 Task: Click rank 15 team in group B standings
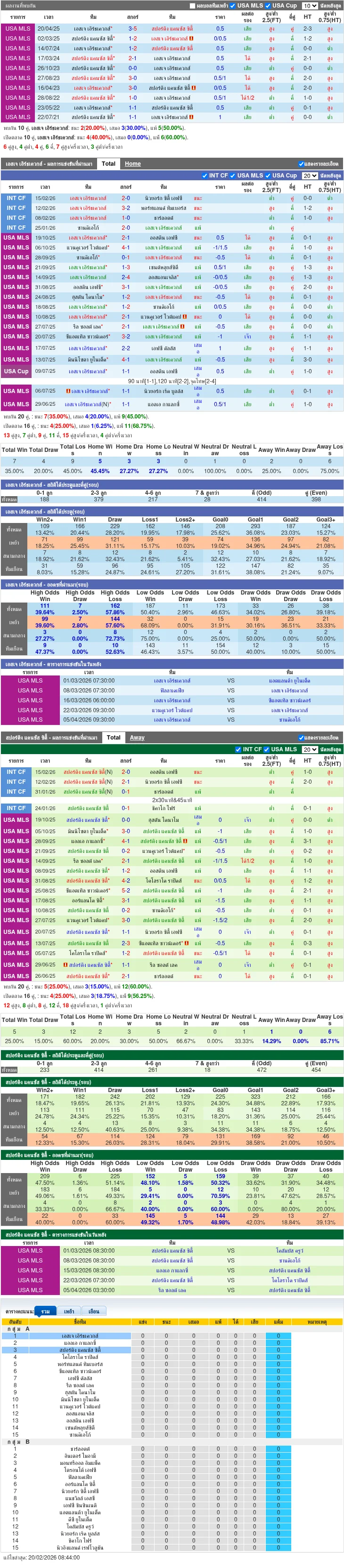tap(80, 1547)
